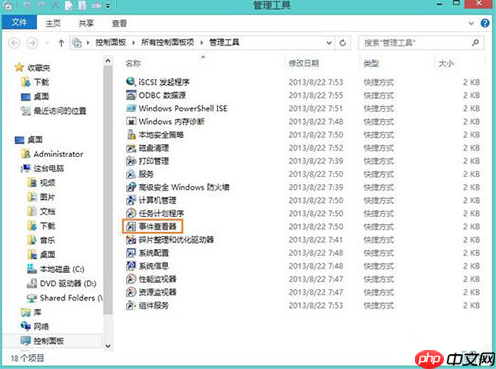Click the refresh address bar button
Viewport: 496px width, 369px height.
click(x=342, y=43)
